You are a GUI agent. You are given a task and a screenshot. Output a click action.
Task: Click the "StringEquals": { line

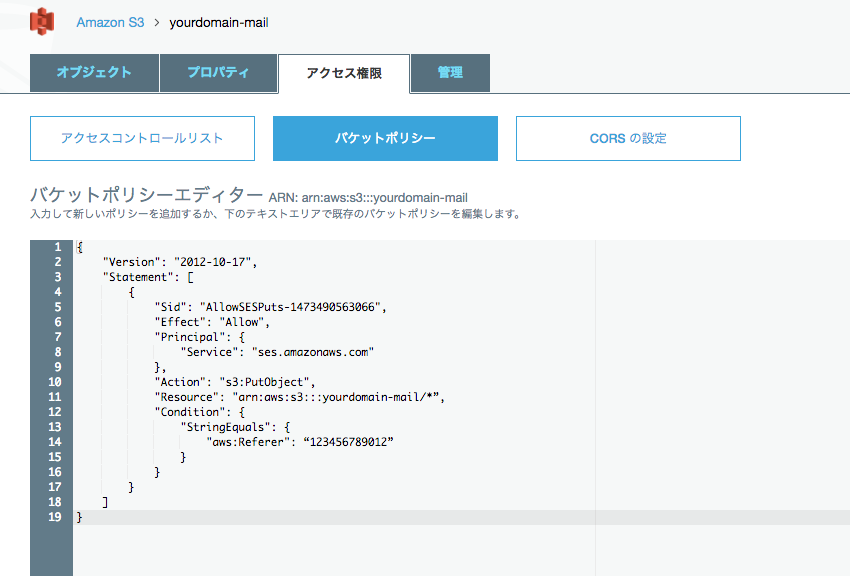236,427
